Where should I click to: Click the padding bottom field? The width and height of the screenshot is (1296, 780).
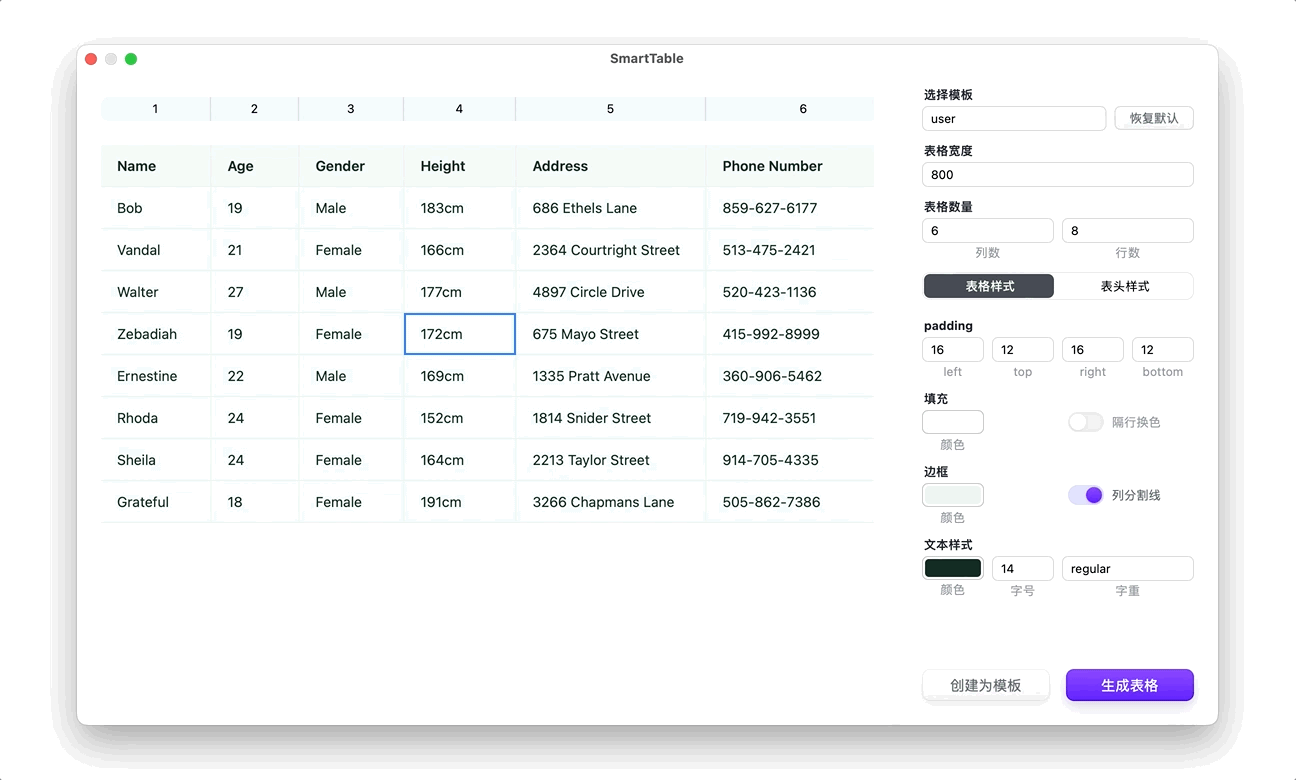pyautogui.click(x=1163, y=350)
